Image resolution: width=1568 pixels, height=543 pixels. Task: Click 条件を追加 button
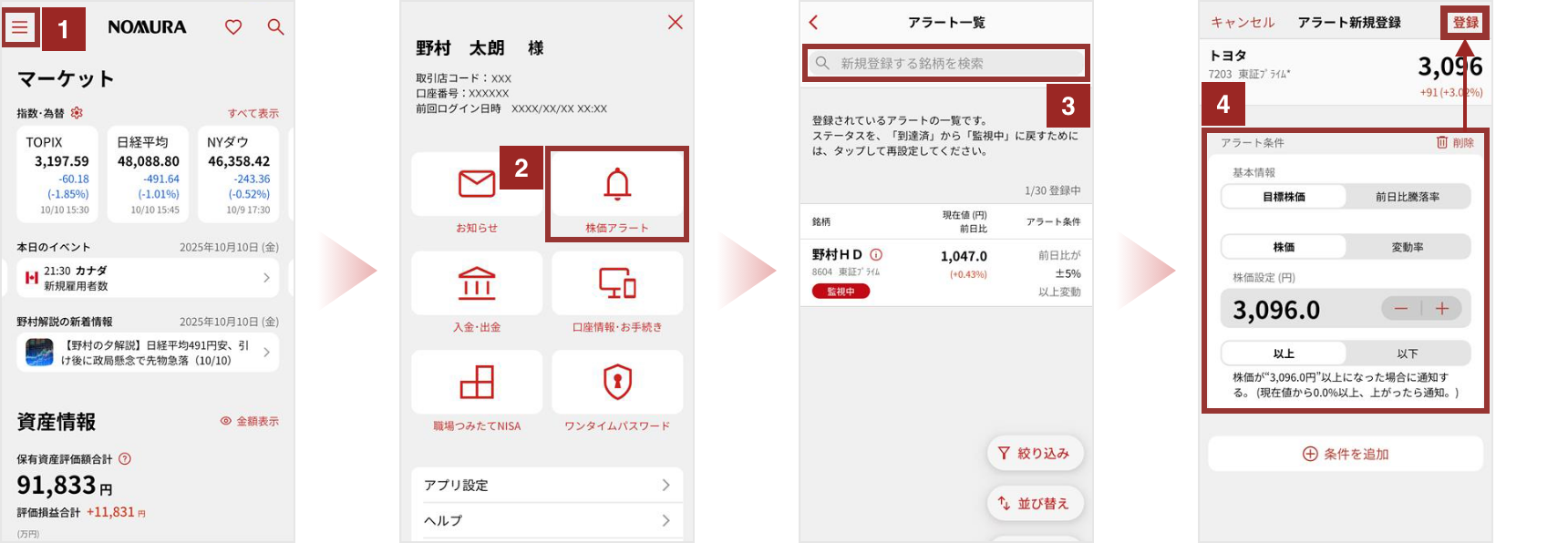click(x=1346, y=454)
